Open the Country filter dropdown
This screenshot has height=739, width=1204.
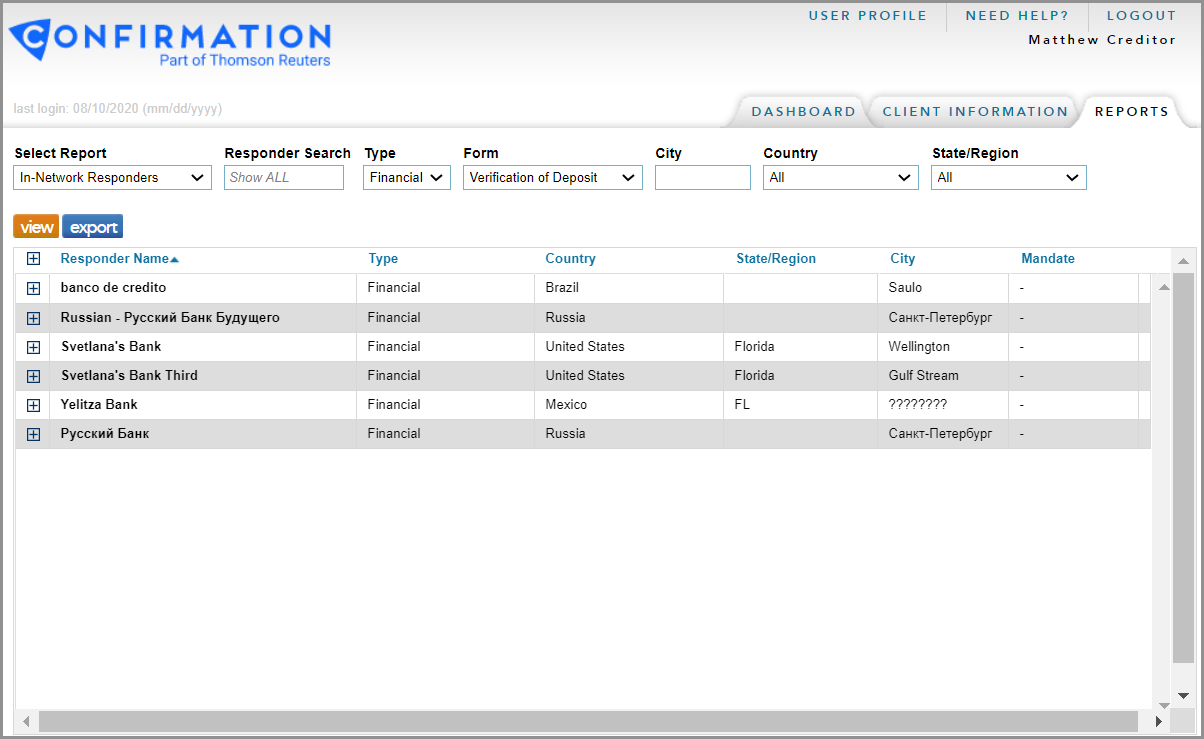coord(840,178)
